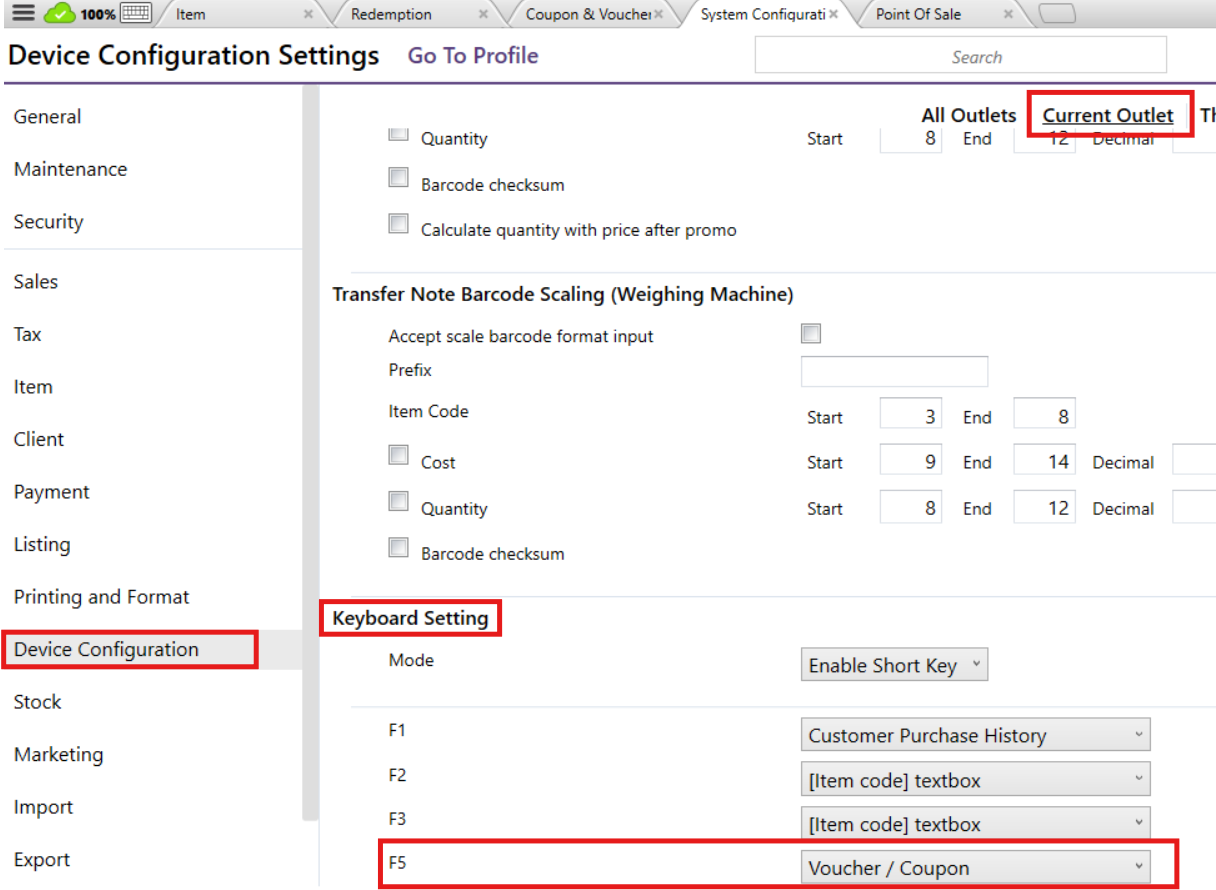This screenshot has width=1216, height=890.
Task: Expand the F1 shortcut key dropdown
Action: point(975,736)
